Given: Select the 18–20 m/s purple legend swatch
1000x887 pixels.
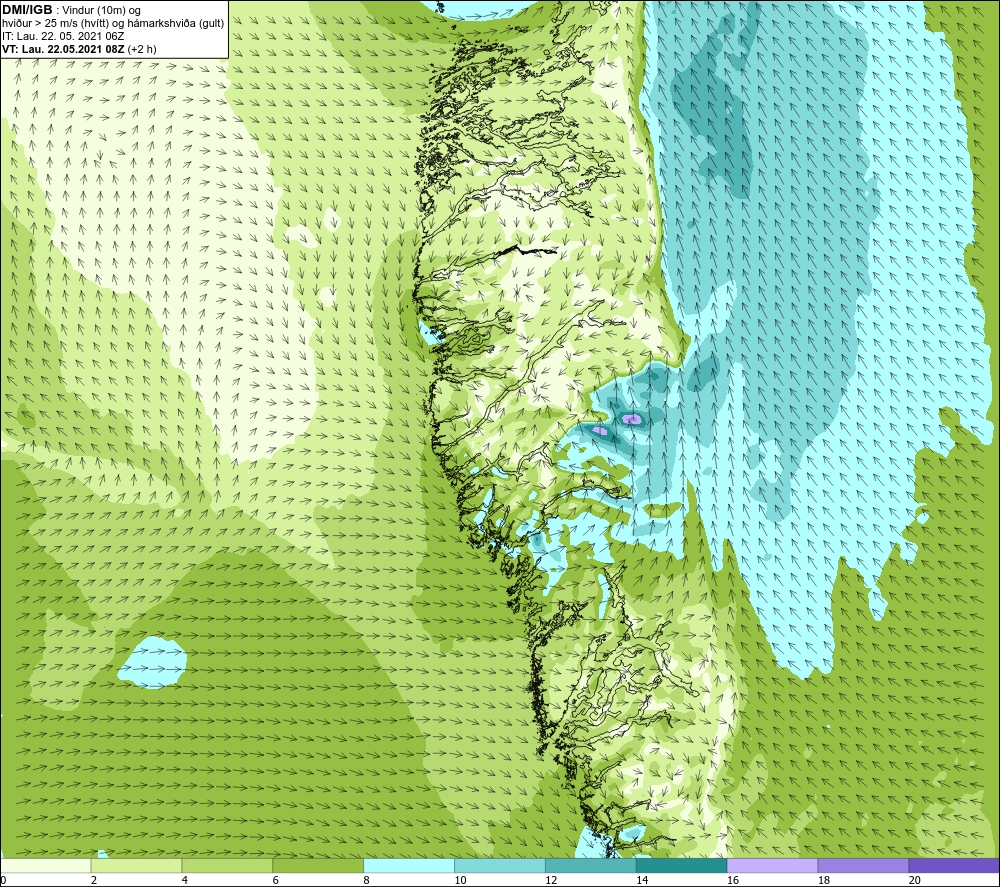Looking at the screenshot, I should pos(863,865).
